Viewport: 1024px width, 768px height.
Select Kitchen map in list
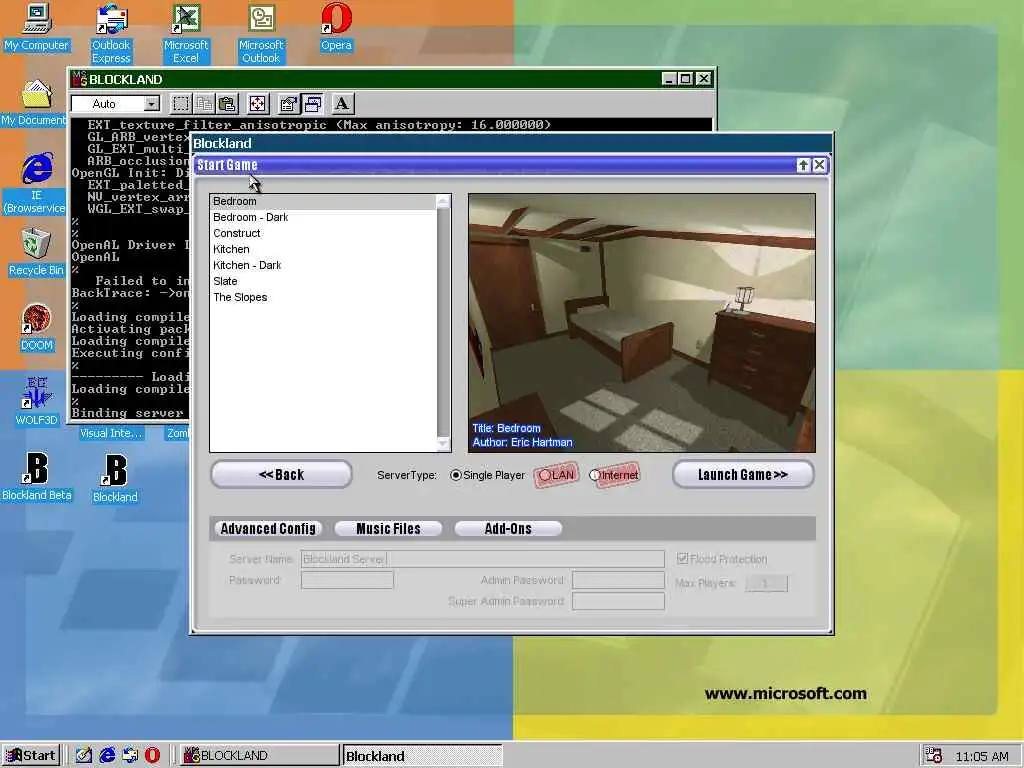[323, 249]
